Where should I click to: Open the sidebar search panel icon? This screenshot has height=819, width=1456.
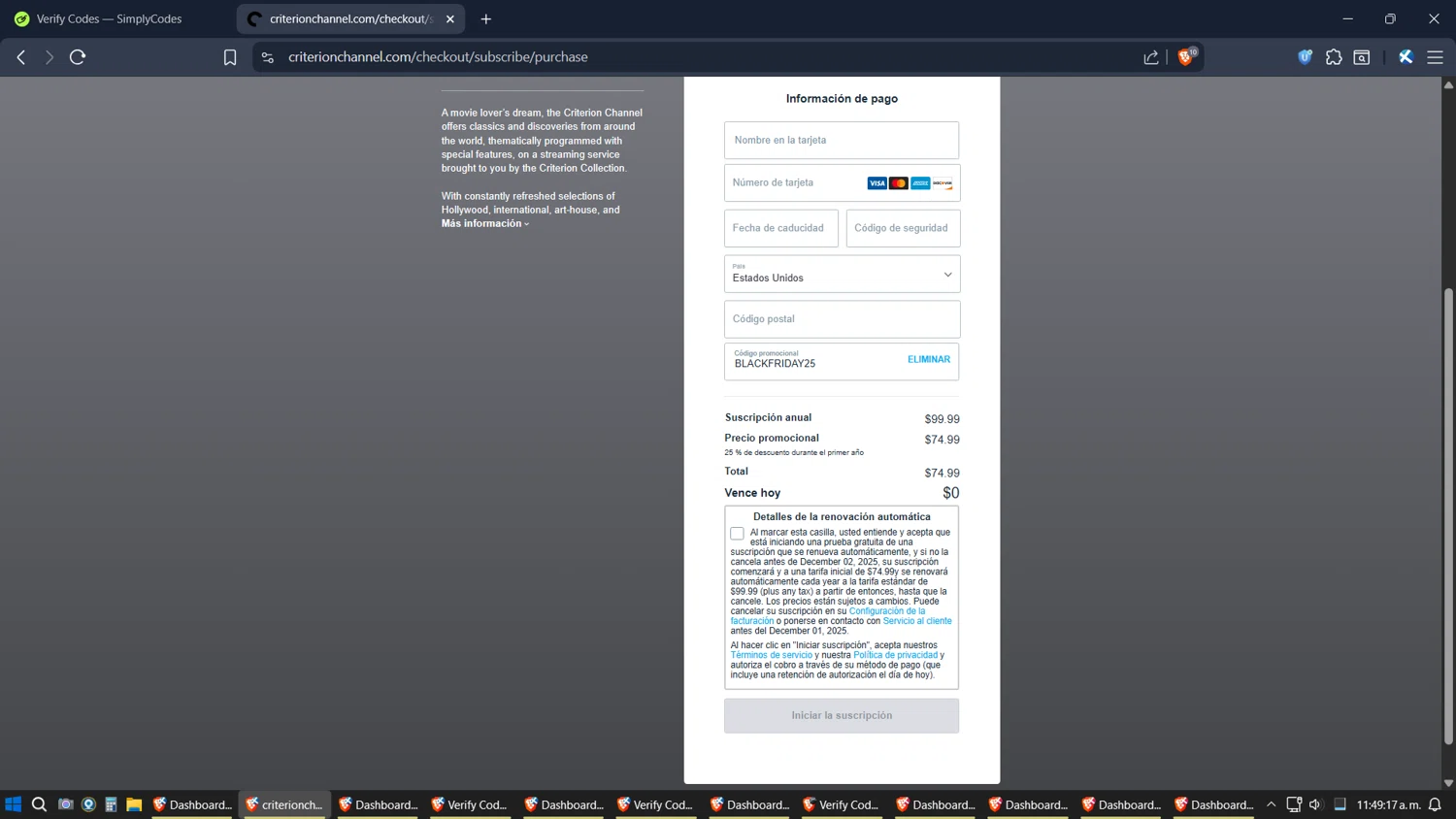pos(1362,57)
